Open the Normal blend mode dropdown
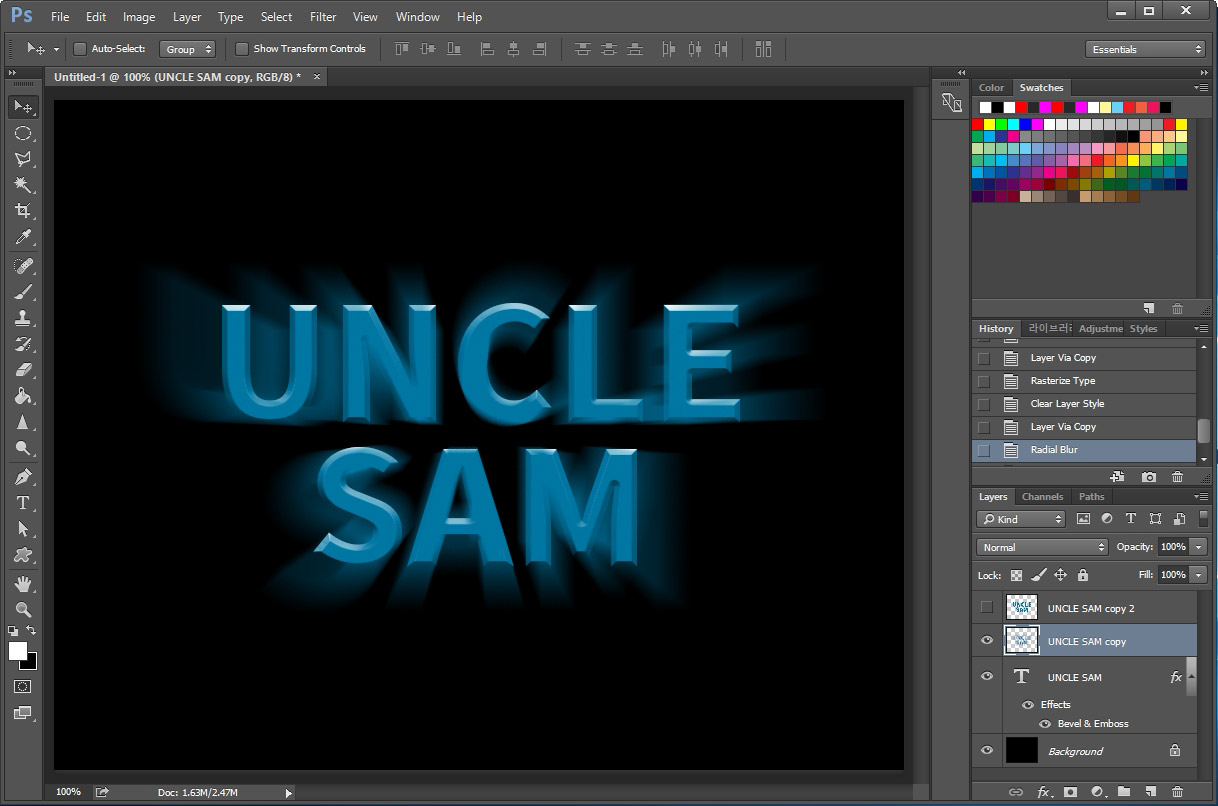This screenshot has height=806, width=1218. click(1042, 547)
